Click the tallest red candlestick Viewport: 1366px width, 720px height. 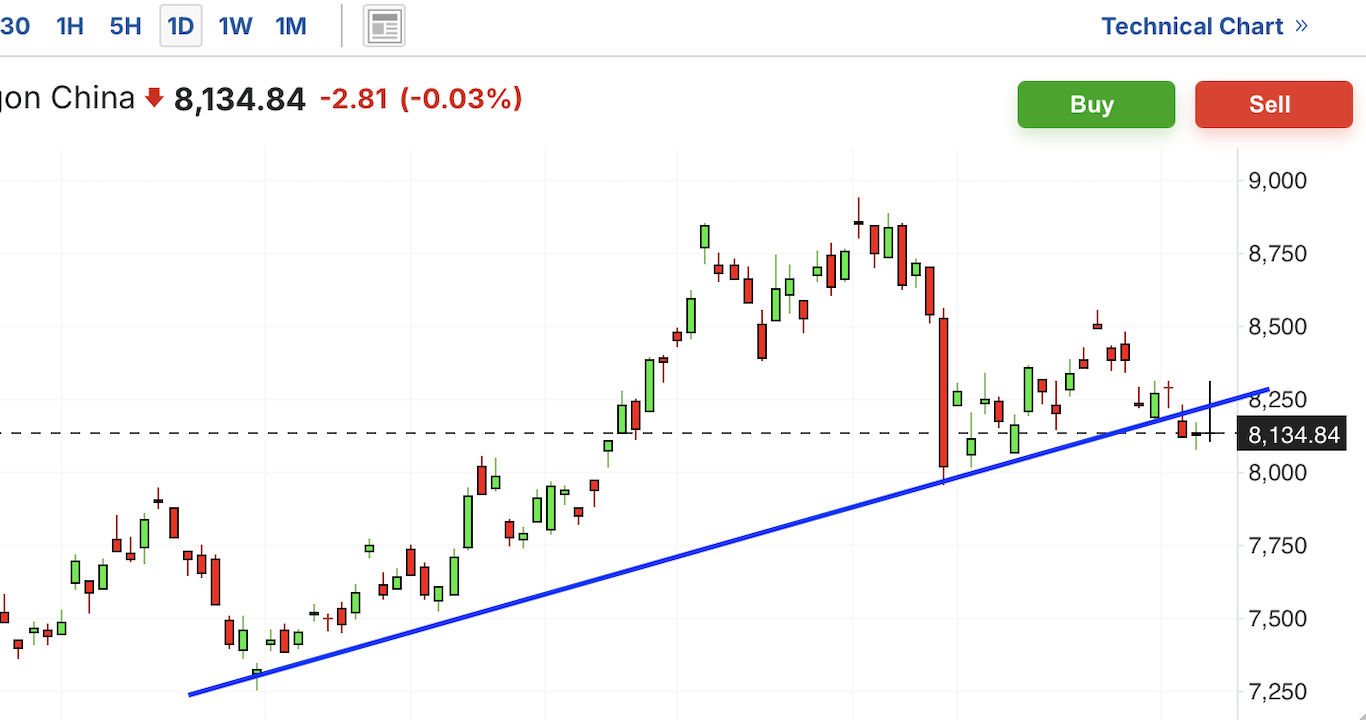pyautogui.click(x=943, y=392)
